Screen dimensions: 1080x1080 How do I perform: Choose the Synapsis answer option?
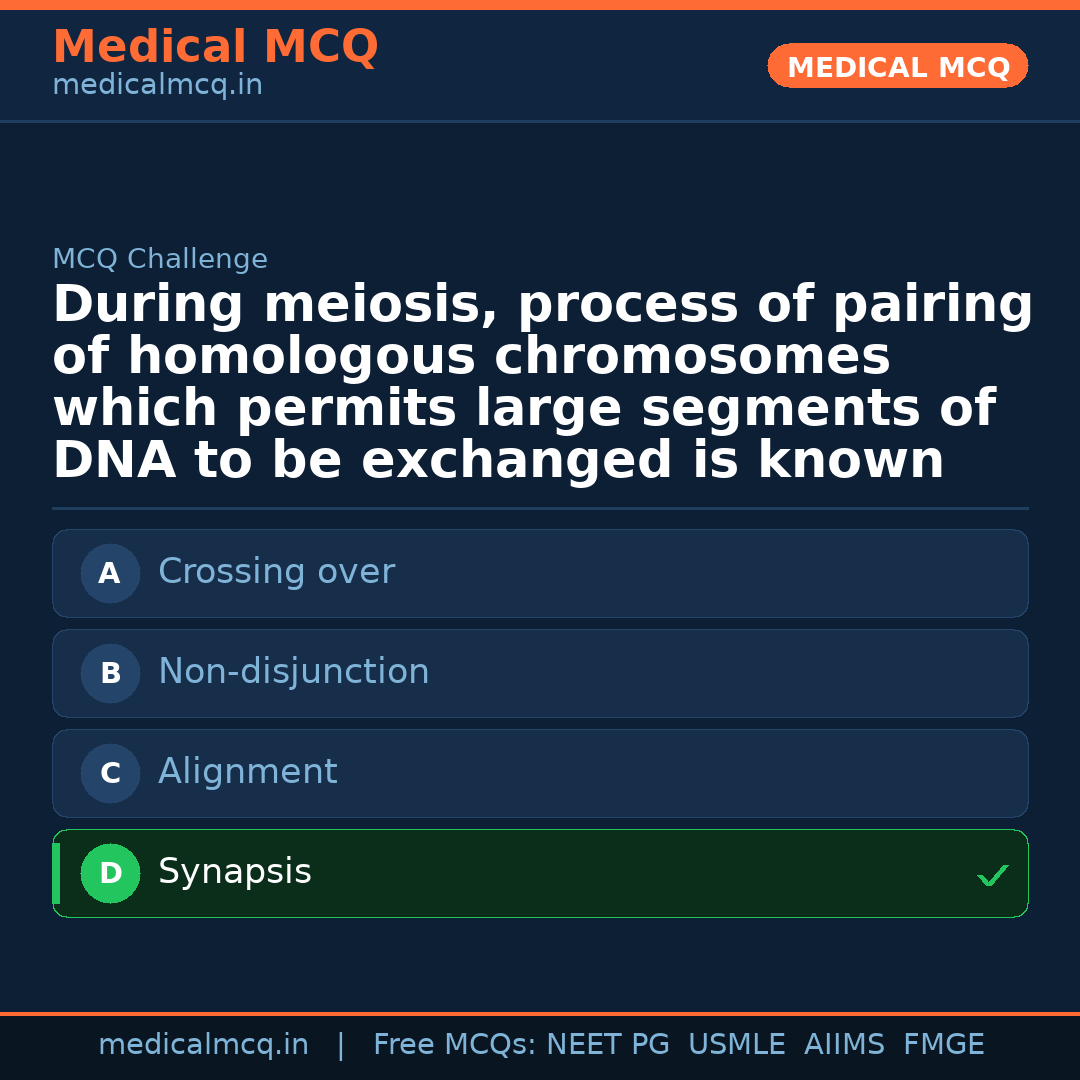coord(540,873)
